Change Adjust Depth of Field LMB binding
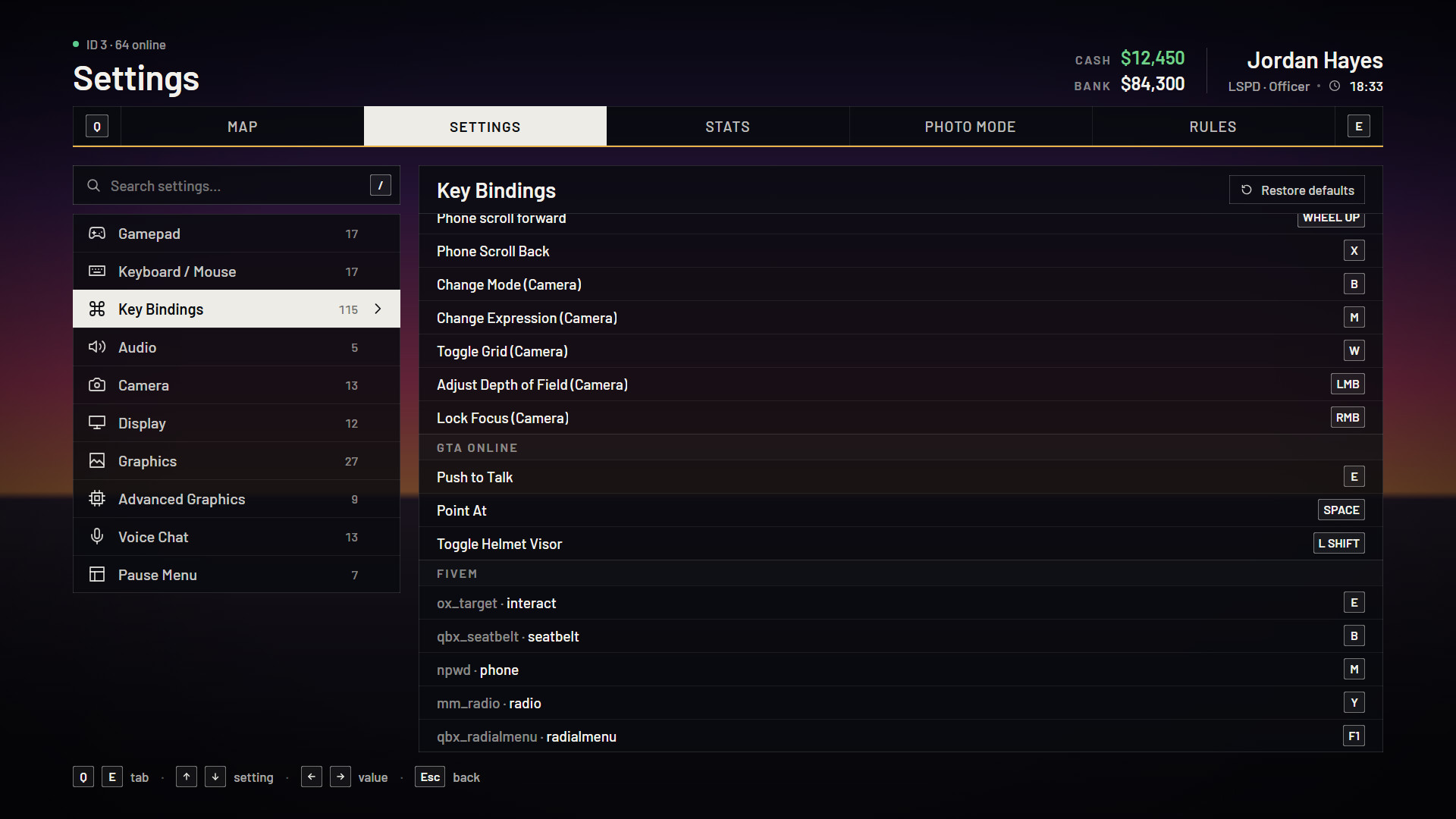Screen dimensions: 1456x819 point(1348,384)
